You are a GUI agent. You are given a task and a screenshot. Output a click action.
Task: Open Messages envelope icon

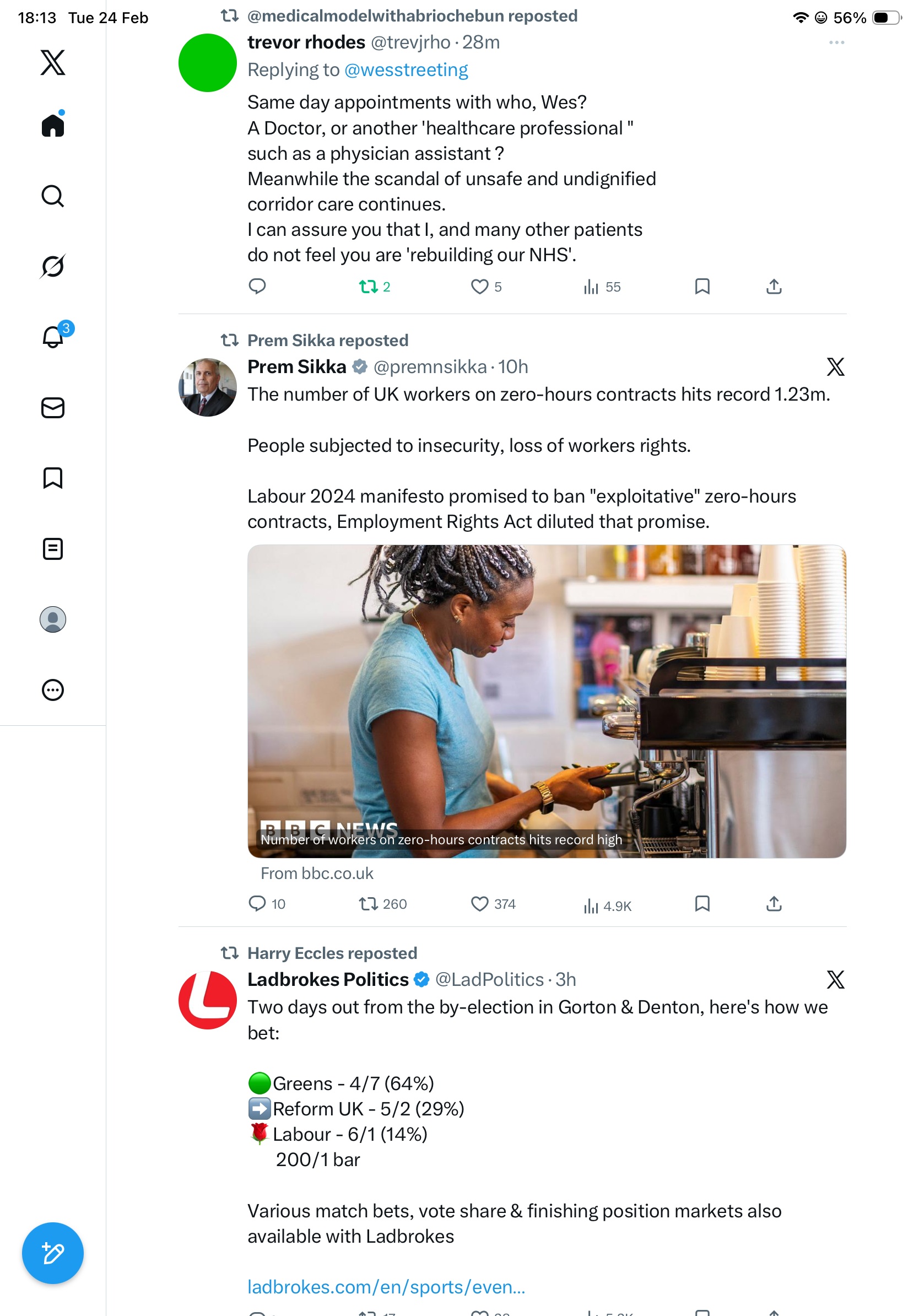(53, 407)
